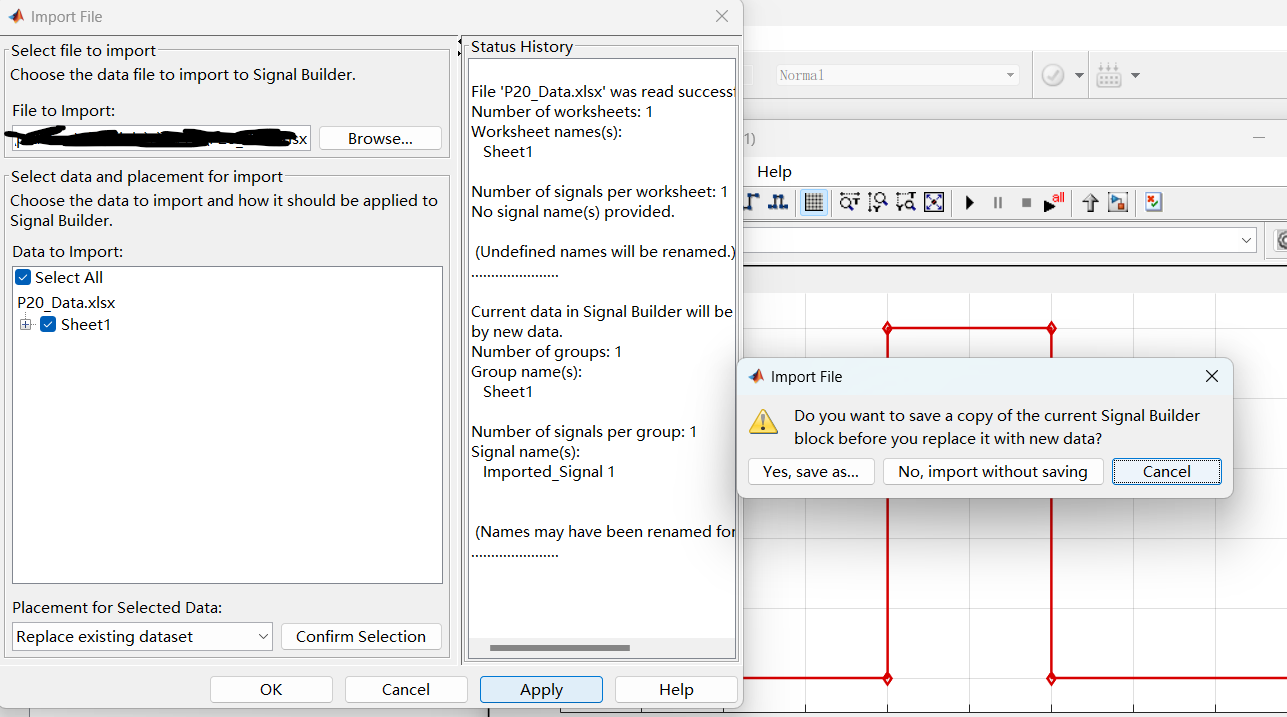Image resolution: width=1287 pixels, height=717 pixels.
Task: Click the stop simulation icon
Action: [1026, 203]
